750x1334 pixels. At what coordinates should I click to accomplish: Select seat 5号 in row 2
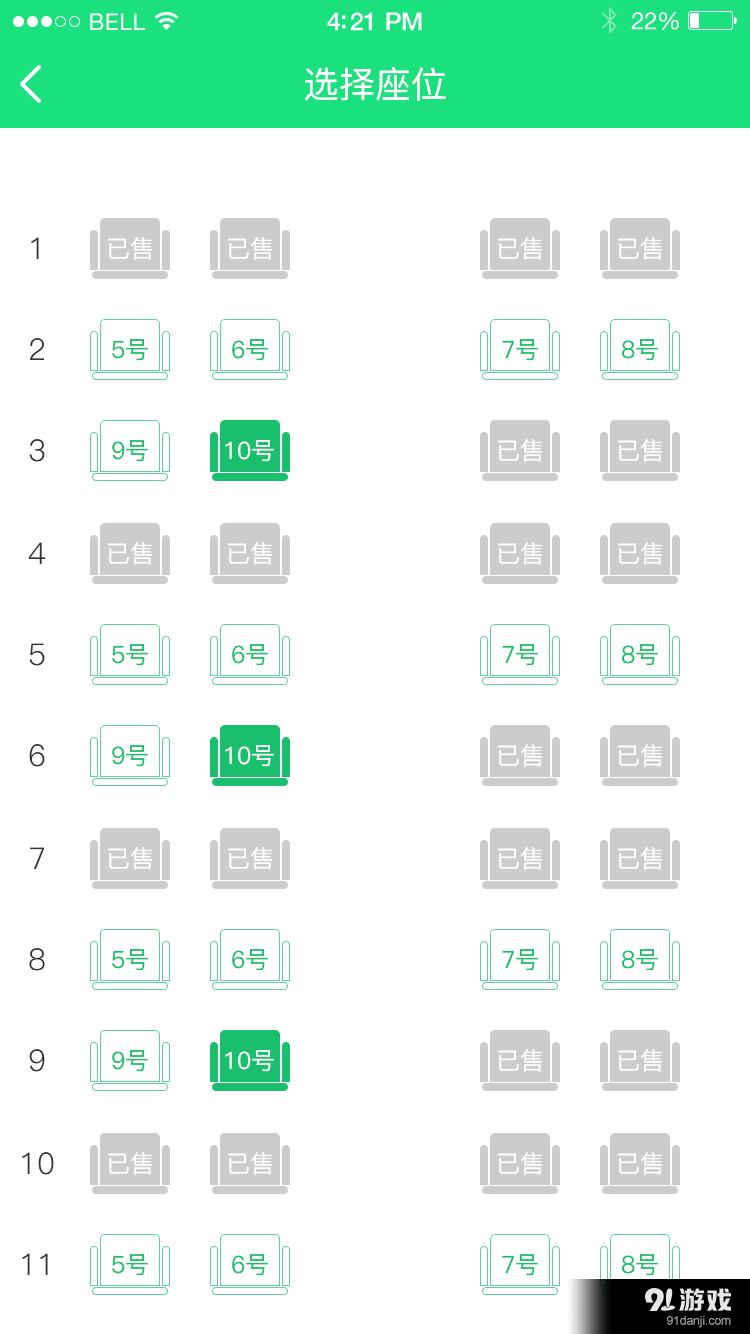click(130, 349)
